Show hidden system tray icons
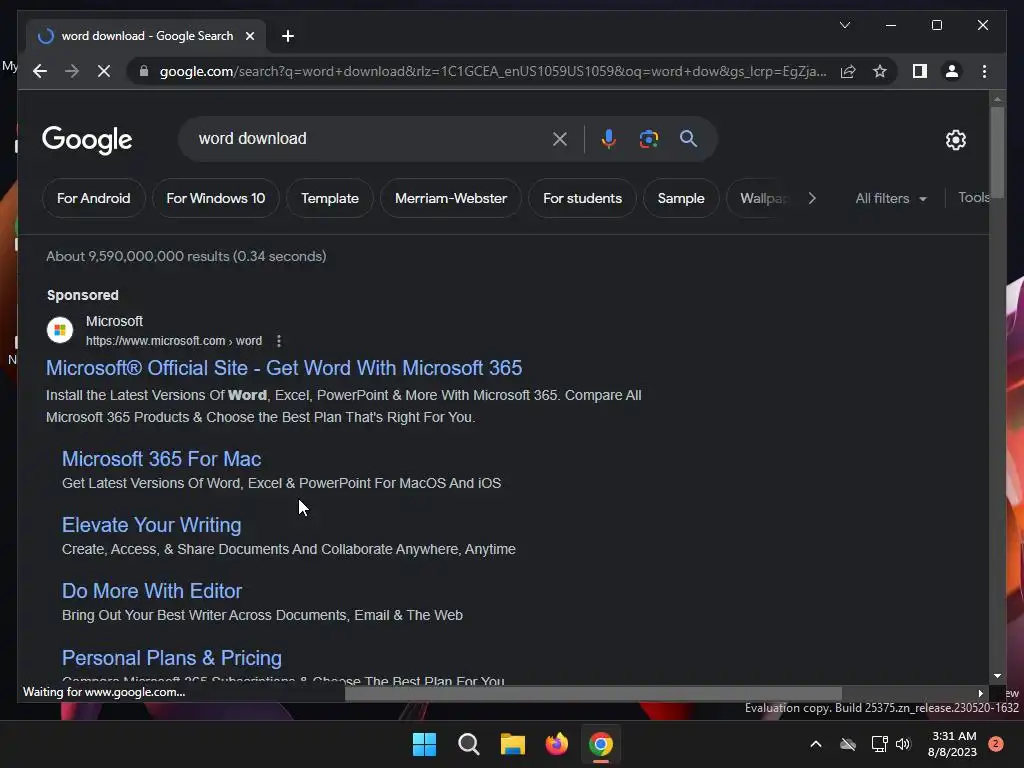 [x=816, y=744]
